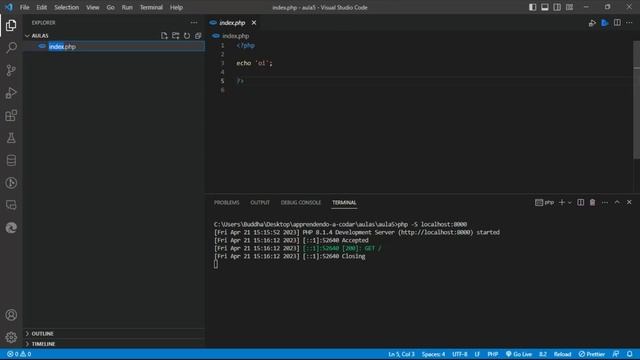The width and height of the screenshot is (640, 360).
Task: Toggle the bottom Panel layout
Action: coord(545,7)
